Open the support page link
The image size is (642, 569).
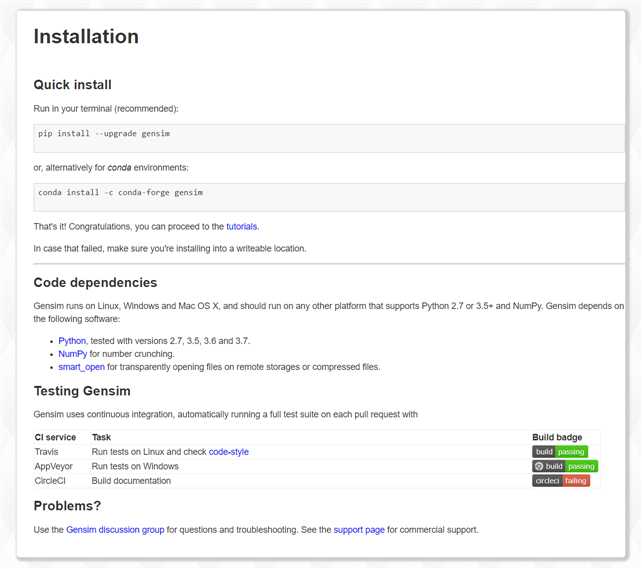click(x=359, y=530)
